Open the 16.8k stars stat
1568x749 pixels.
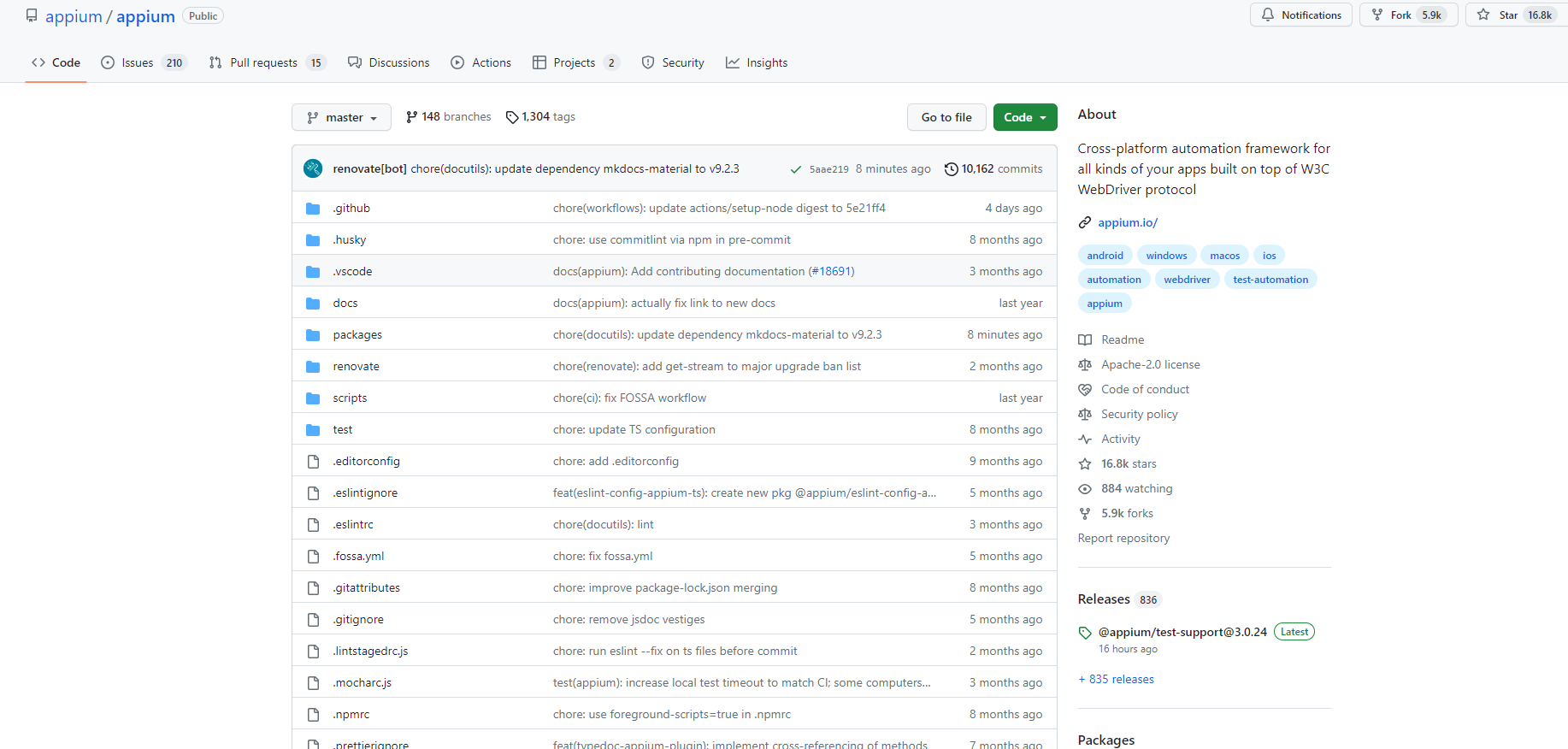pyautogui.click(x=1129, y=463)
